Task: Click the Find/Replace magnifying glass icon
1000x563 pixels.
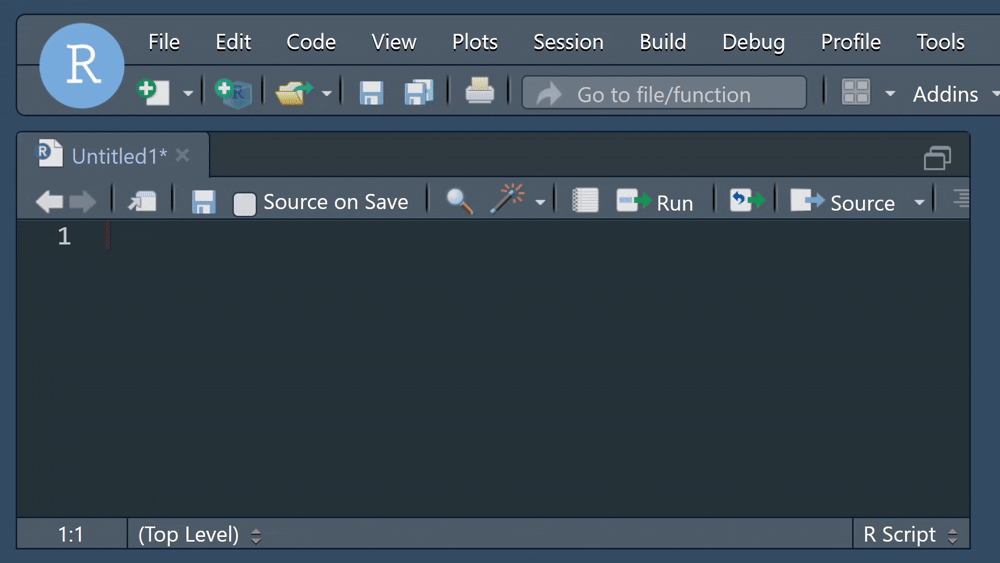Action: click(x=459, y=201)
